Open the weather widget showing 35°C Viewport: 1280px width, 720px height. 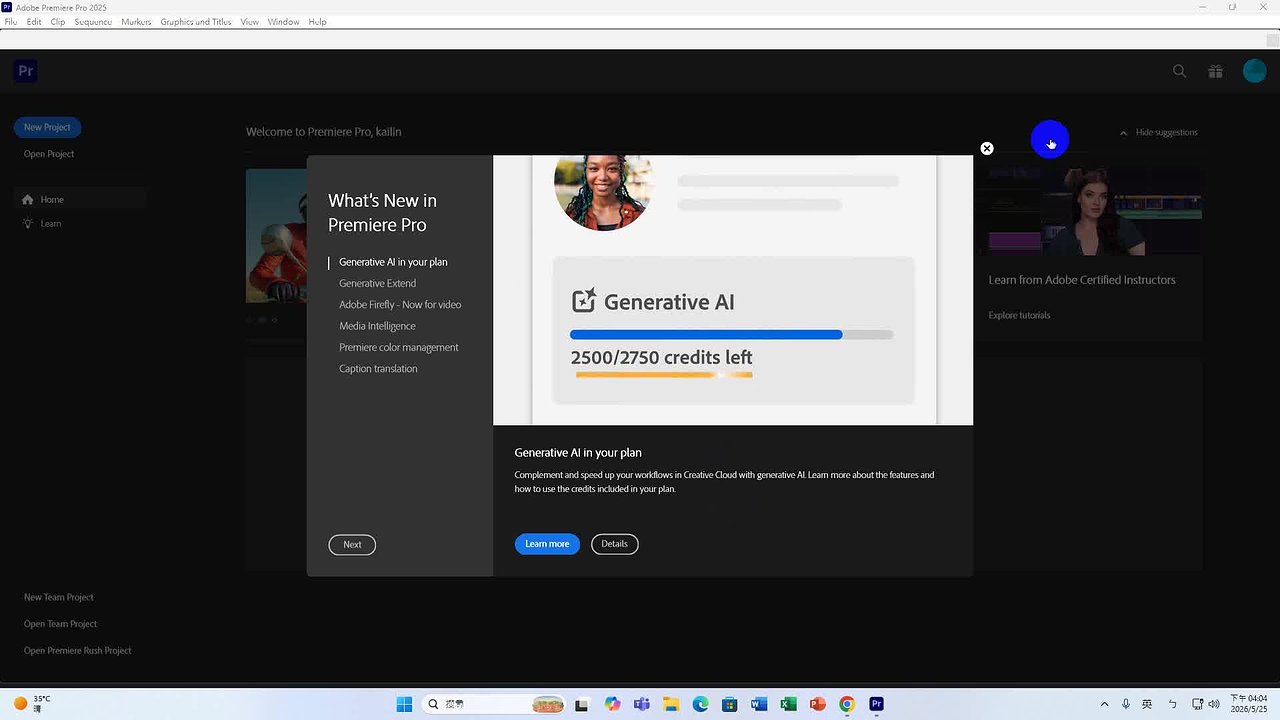(32, 704)
